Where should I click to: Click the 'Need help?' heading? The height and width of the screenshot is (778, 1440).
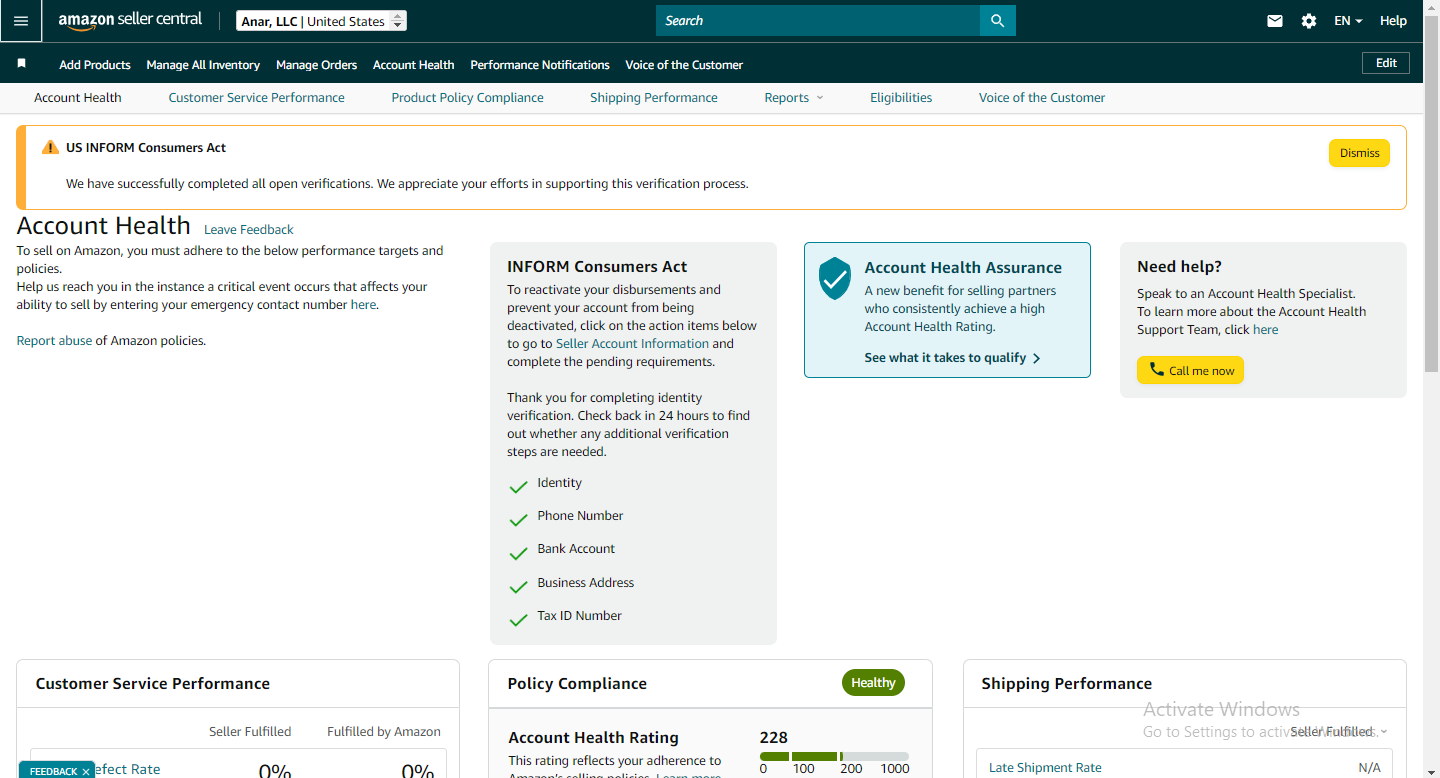tap(1179, 267)
